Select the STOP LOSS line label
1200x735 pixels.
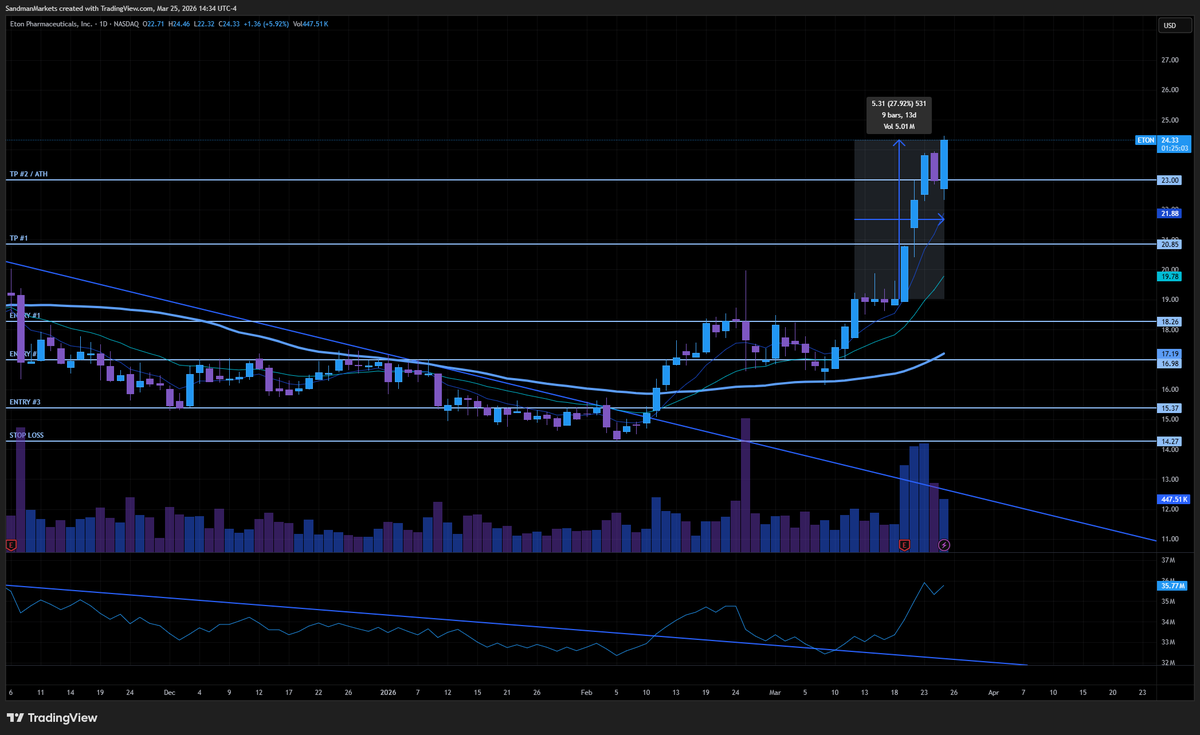point(26,435)
